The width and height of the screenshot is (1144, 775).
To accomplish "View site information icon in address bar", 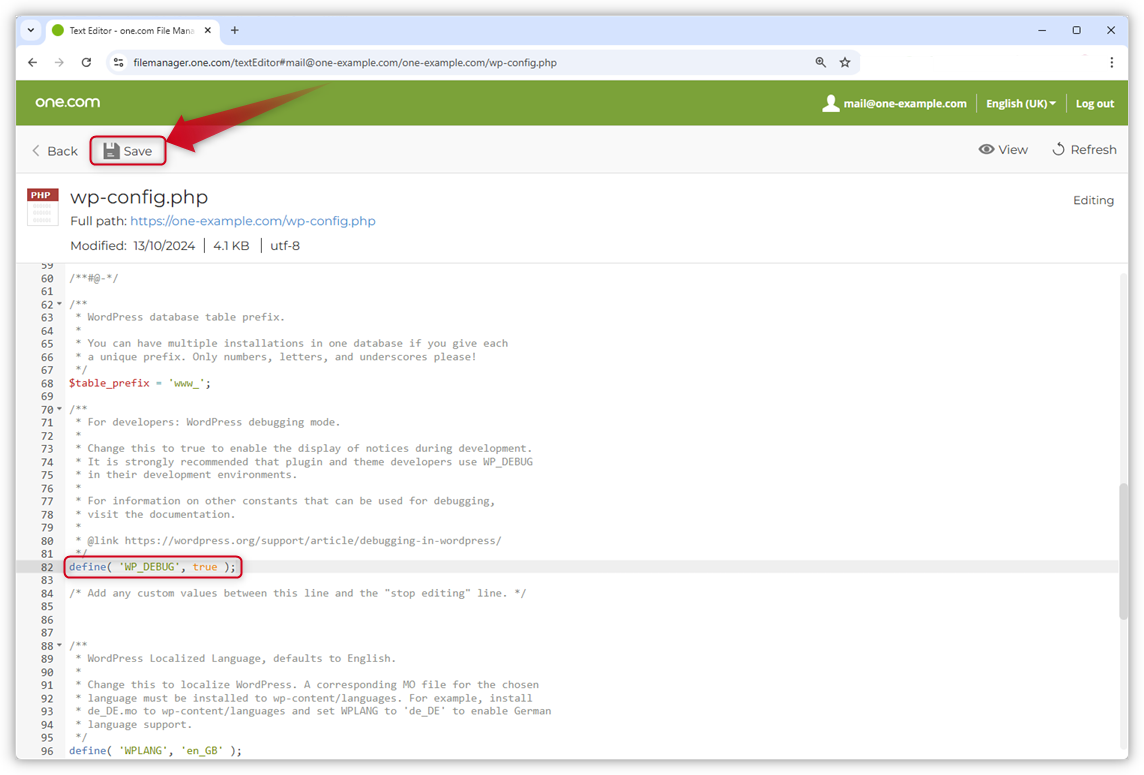I will coord(118,62).
